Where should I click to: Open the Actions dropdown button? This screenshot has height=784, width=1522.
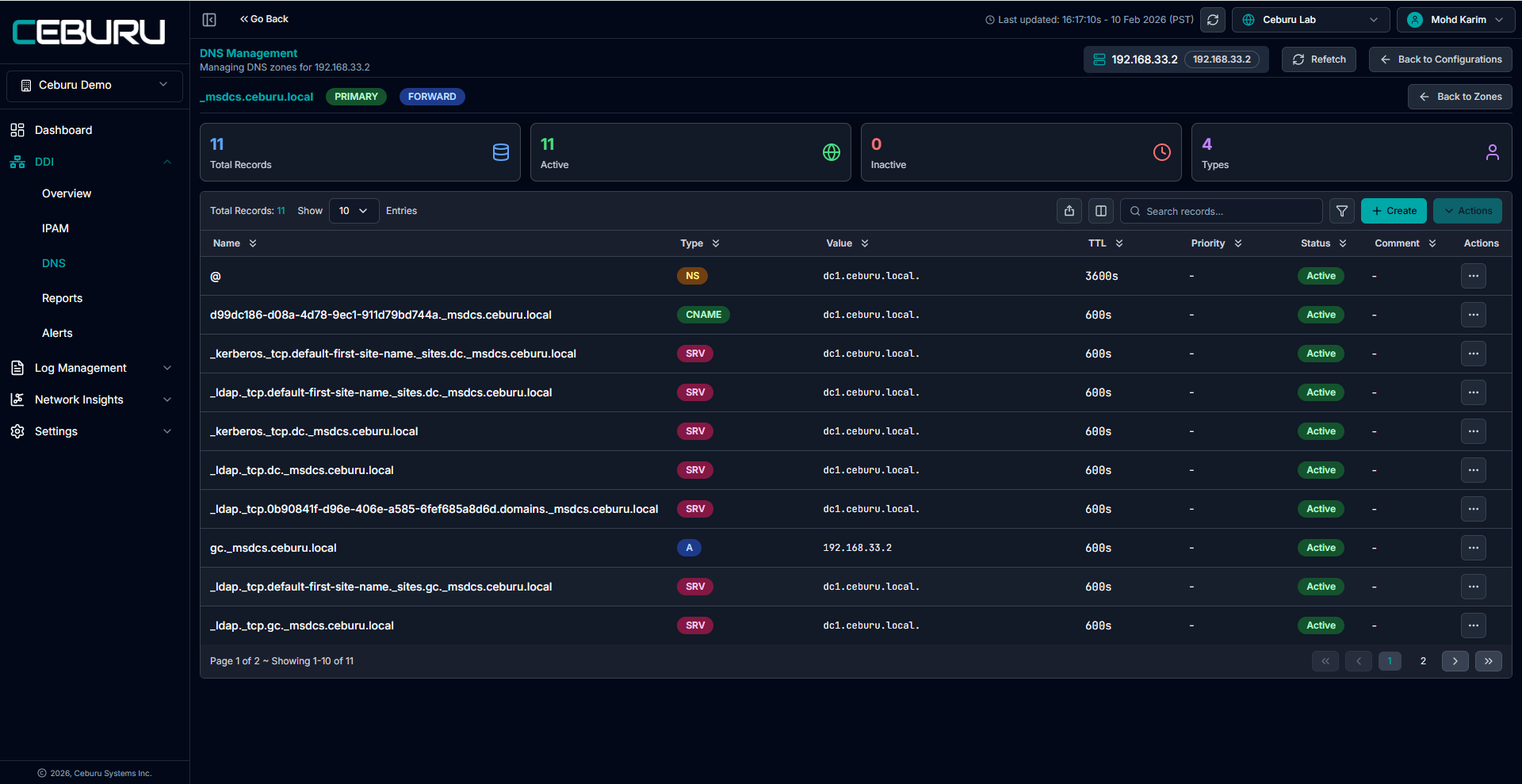[1467, 211]
